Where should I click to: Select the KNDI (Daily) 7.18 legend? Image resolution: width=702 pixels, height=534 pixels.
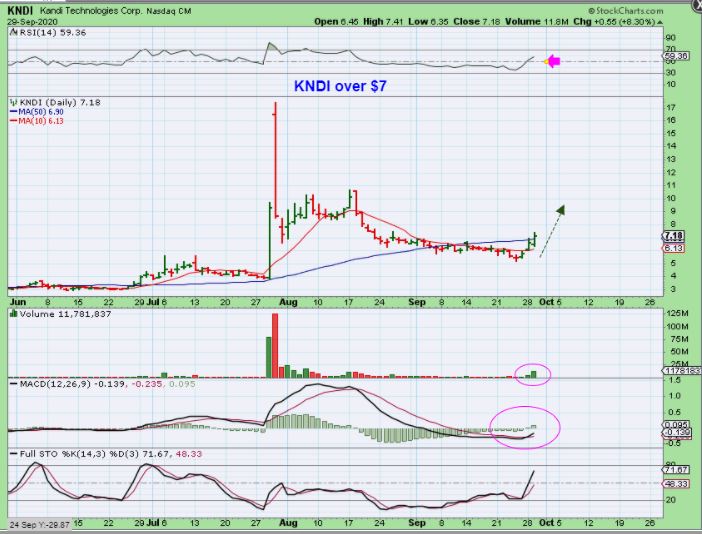(60, 103)
